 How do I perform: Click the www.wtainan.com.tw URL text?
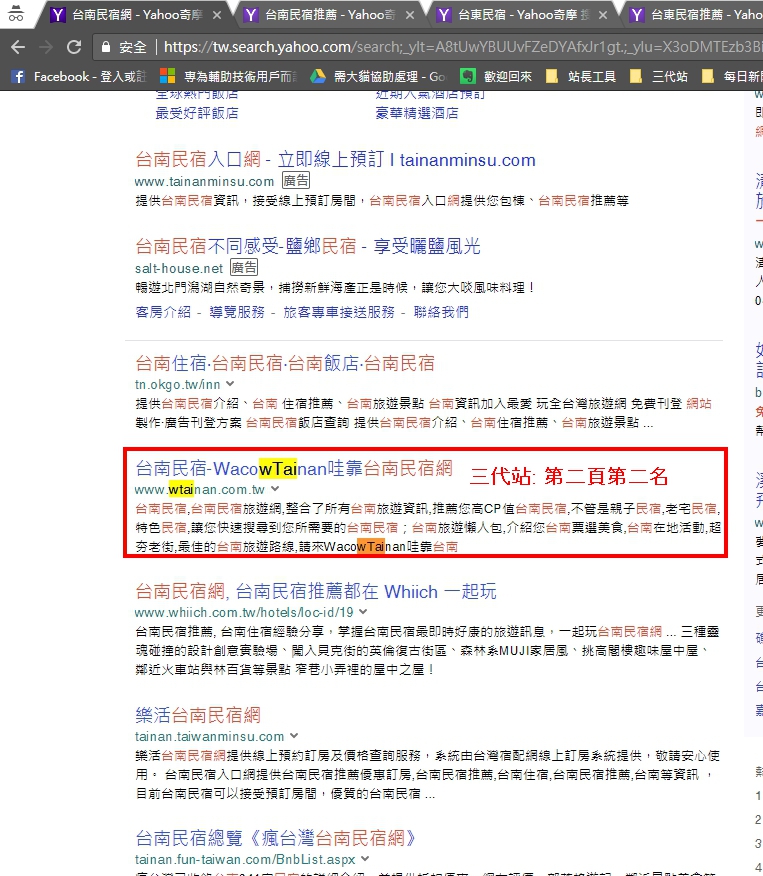pos(200,489)
